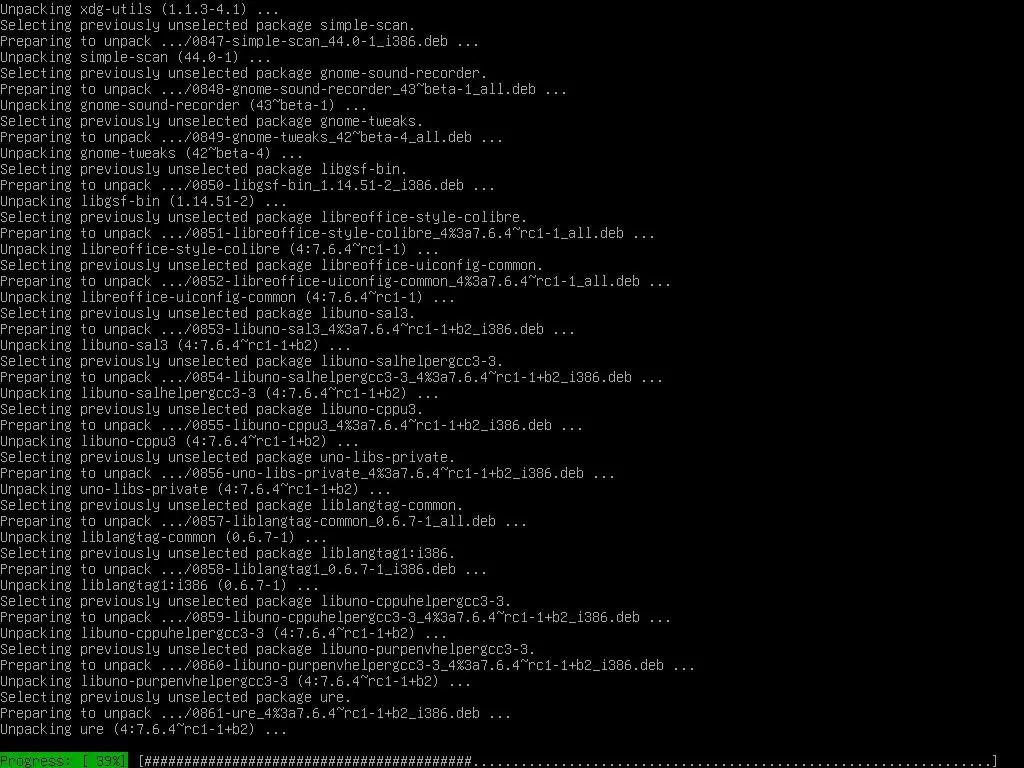Click the green Progress 39% label
The width and height of the screenshot is (1024, 768).
point(64,761)
